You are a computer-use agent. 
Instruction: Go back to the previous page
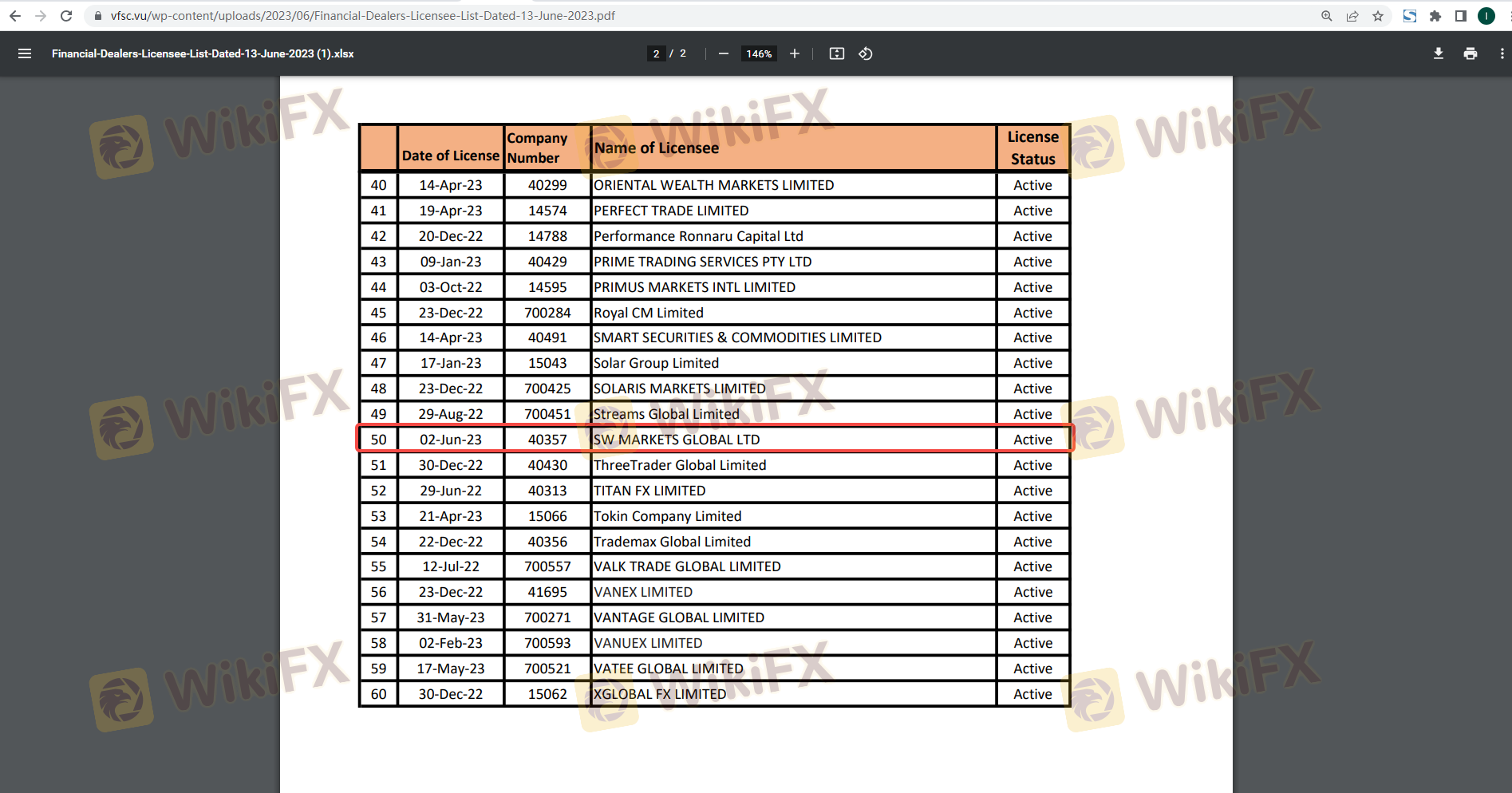pos(15,16)
